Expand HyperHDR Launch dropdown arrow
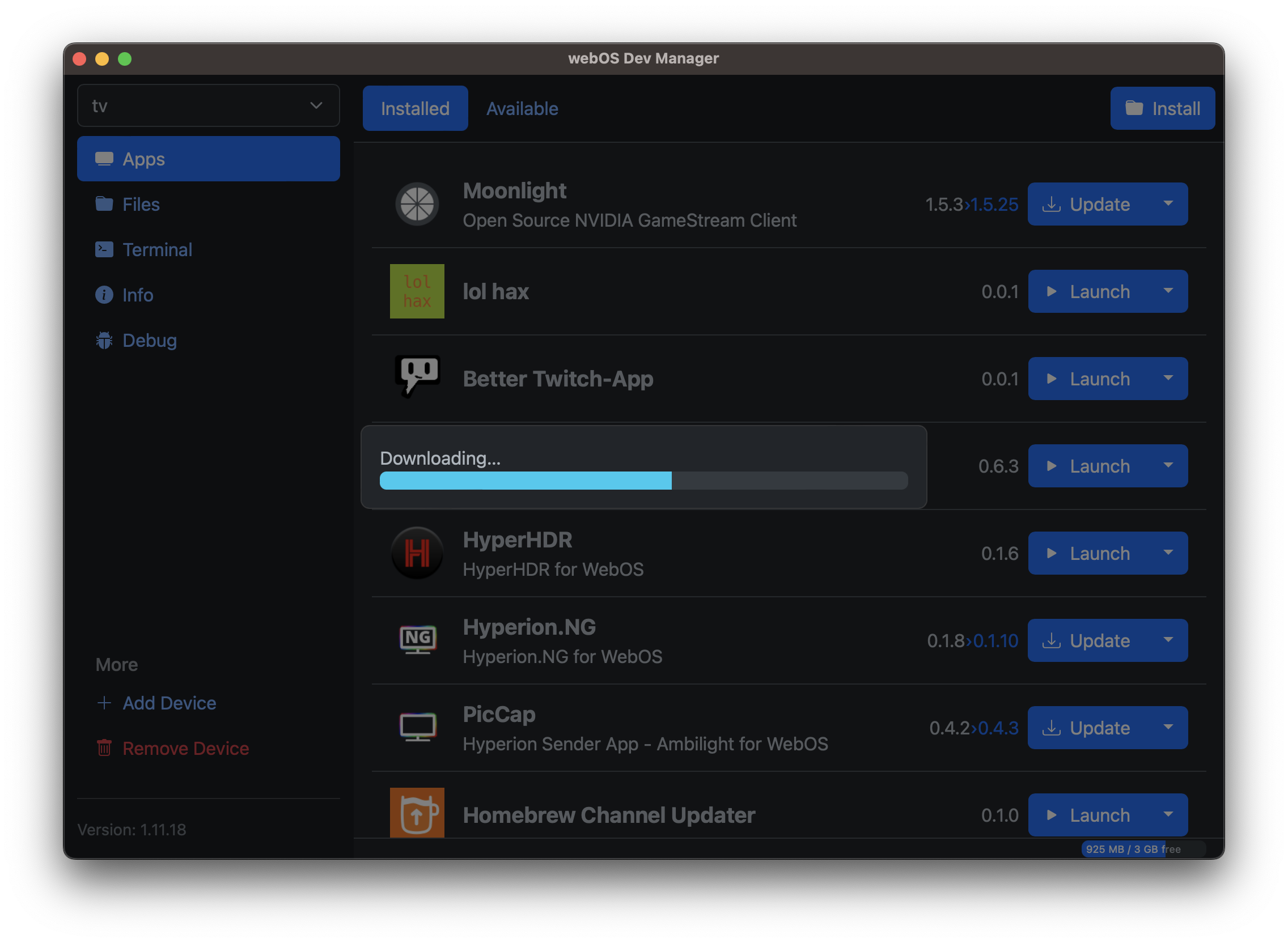 click(1168, 553)
